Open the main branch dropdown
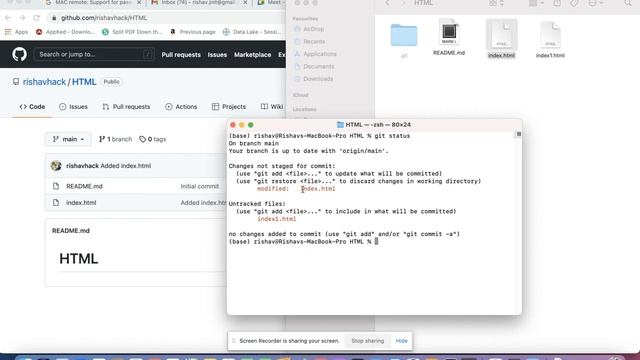Viewport: 640px width, 360px height. (68, 139)
